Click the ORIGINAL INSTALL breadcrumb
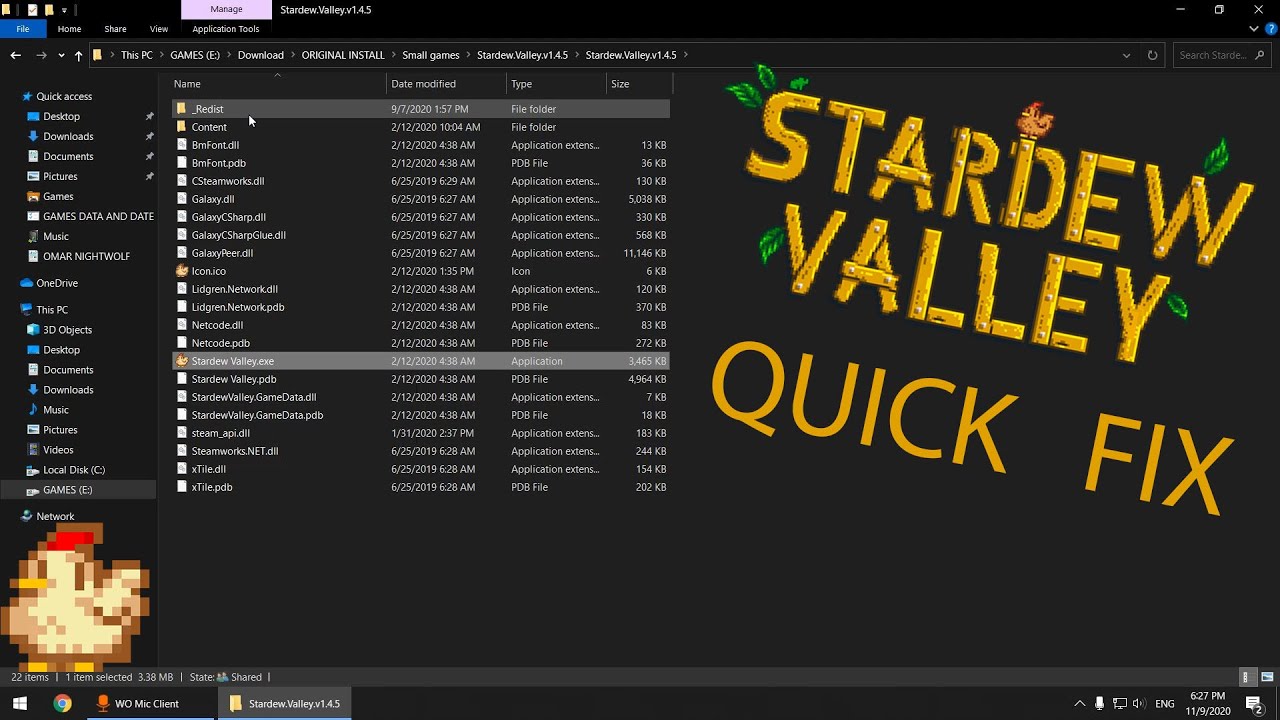 tap(343, 55)
